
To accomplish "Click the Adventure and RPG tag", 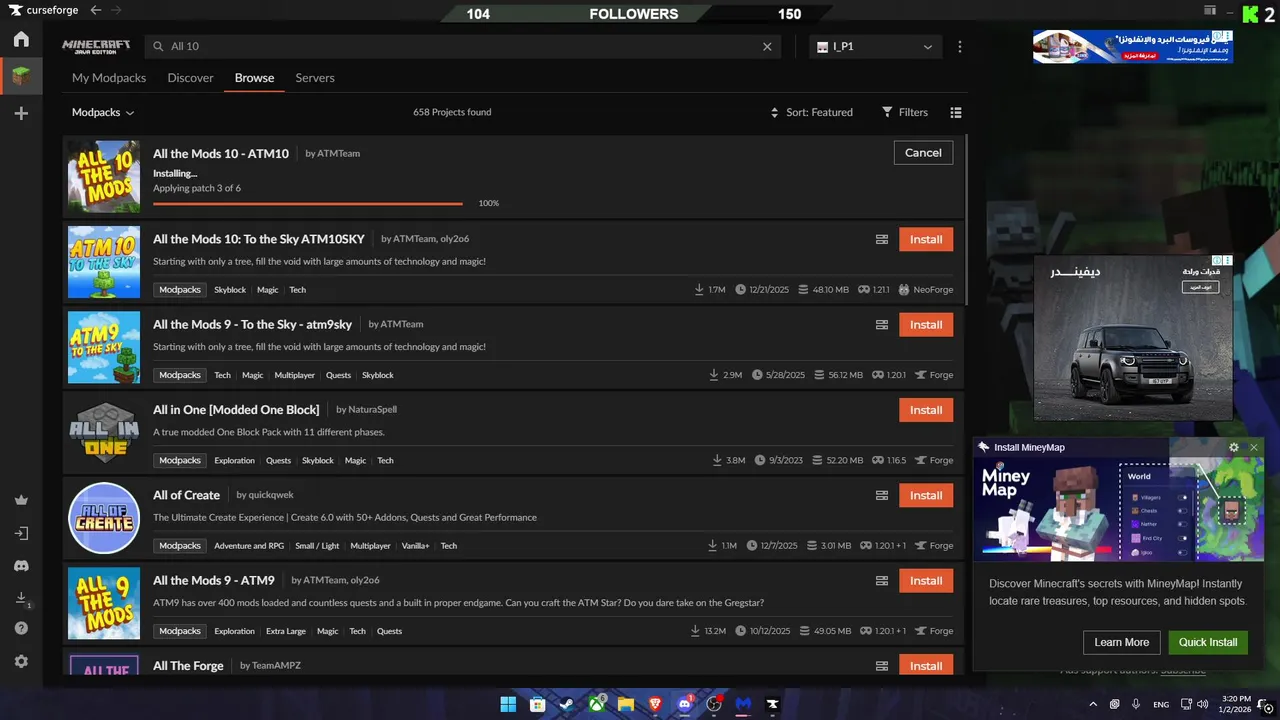I will click(x=249, y=546).
